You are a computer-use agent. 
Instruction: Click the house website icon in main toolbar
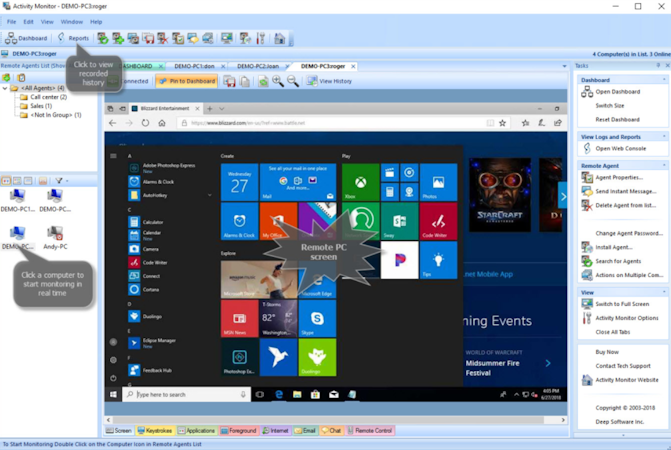279,38
